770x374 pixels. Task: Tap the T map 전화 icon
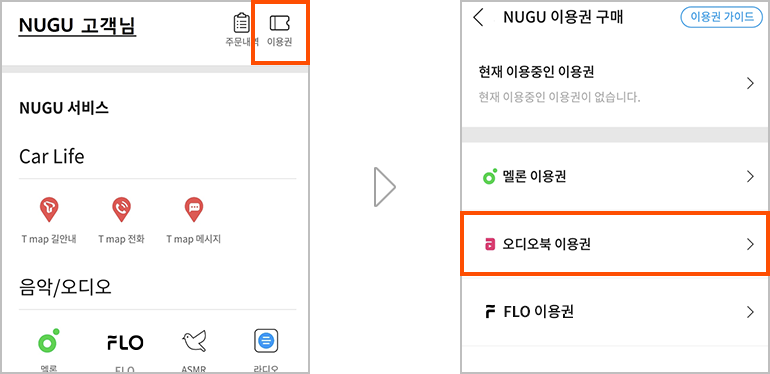(x=121, y=210)
